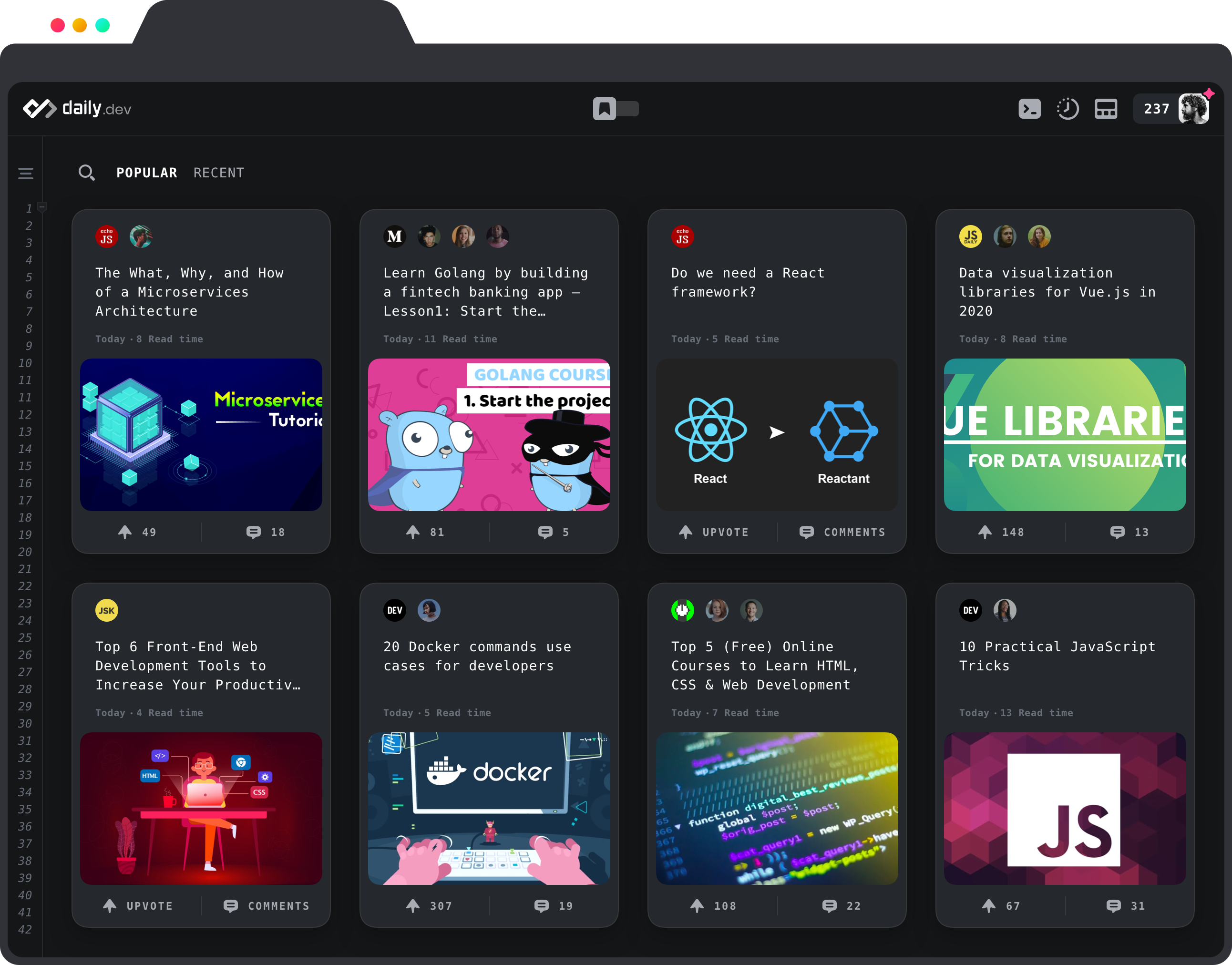Open the profile avatar menu

pos(1193,109)
